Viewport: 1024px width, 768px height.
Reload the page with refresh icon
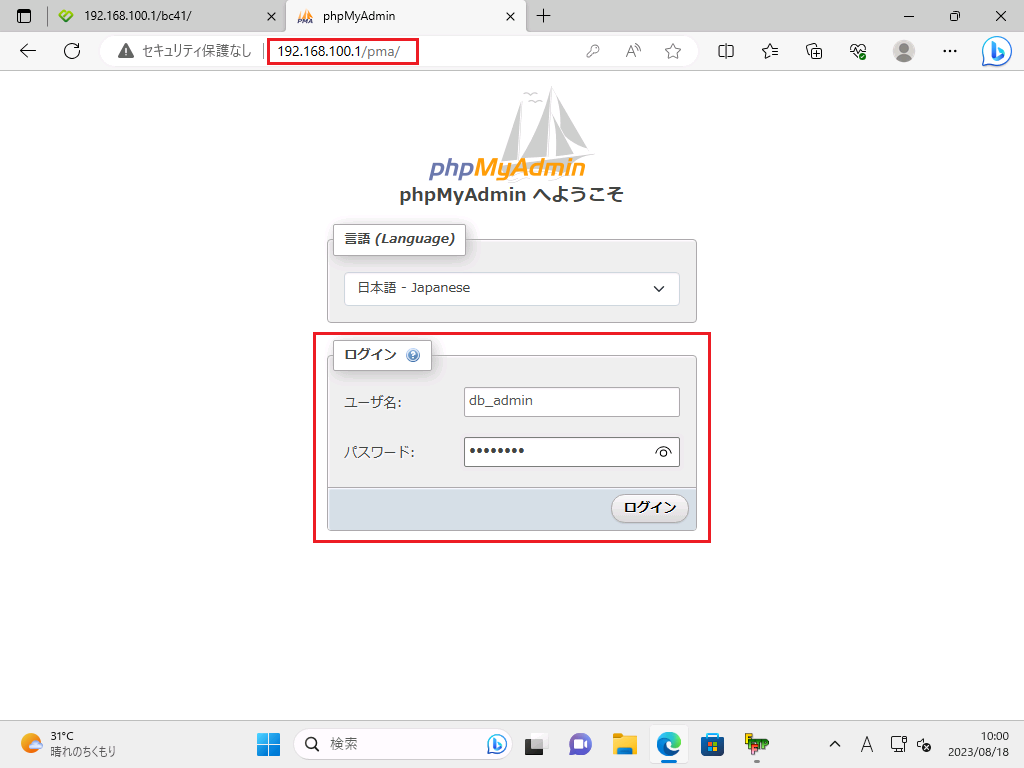pyautogui.click(x=72, y=51)
